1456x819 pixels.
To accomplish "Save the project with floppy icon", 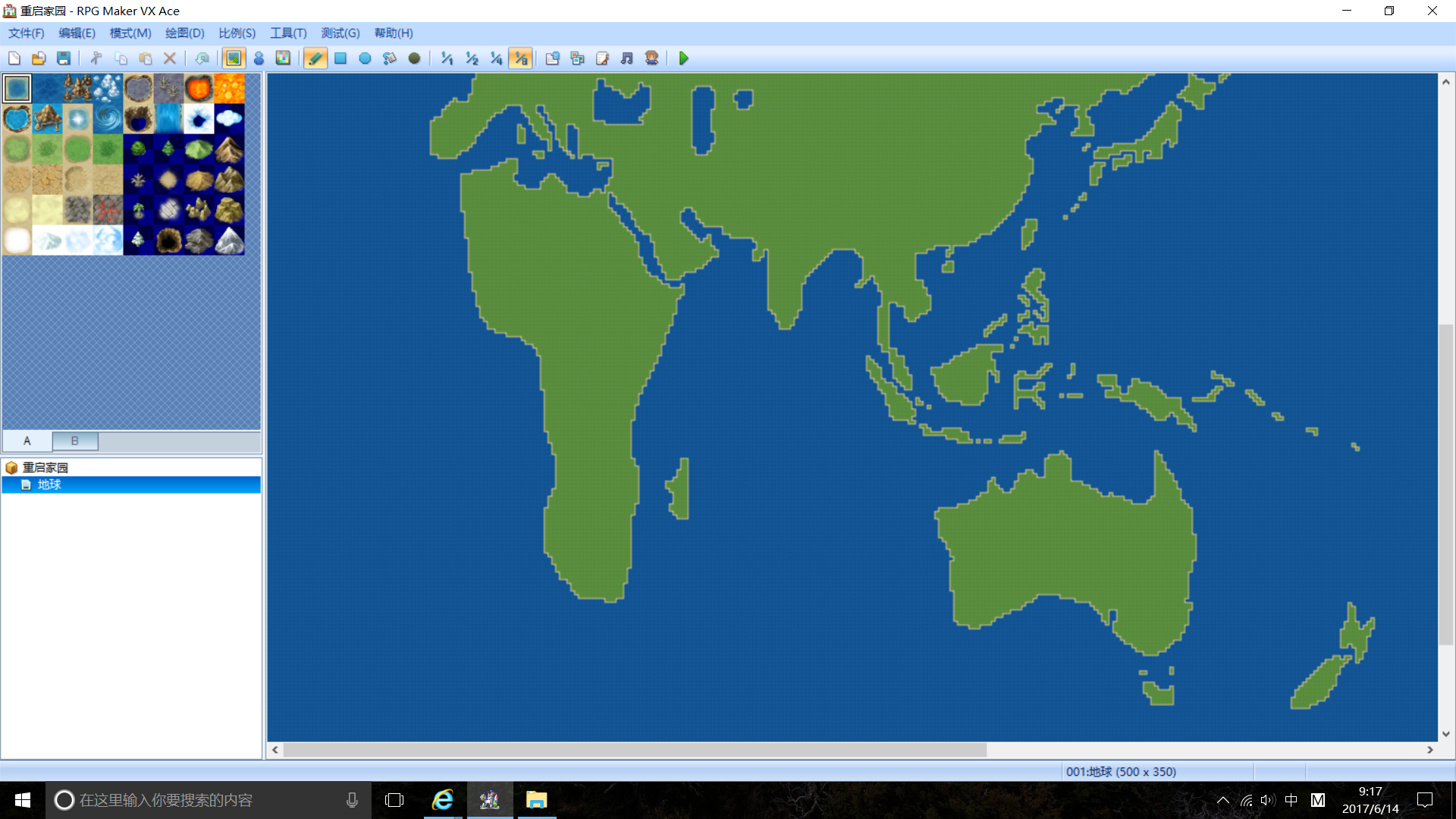I will pyautogui.click(x=64, y=58).
